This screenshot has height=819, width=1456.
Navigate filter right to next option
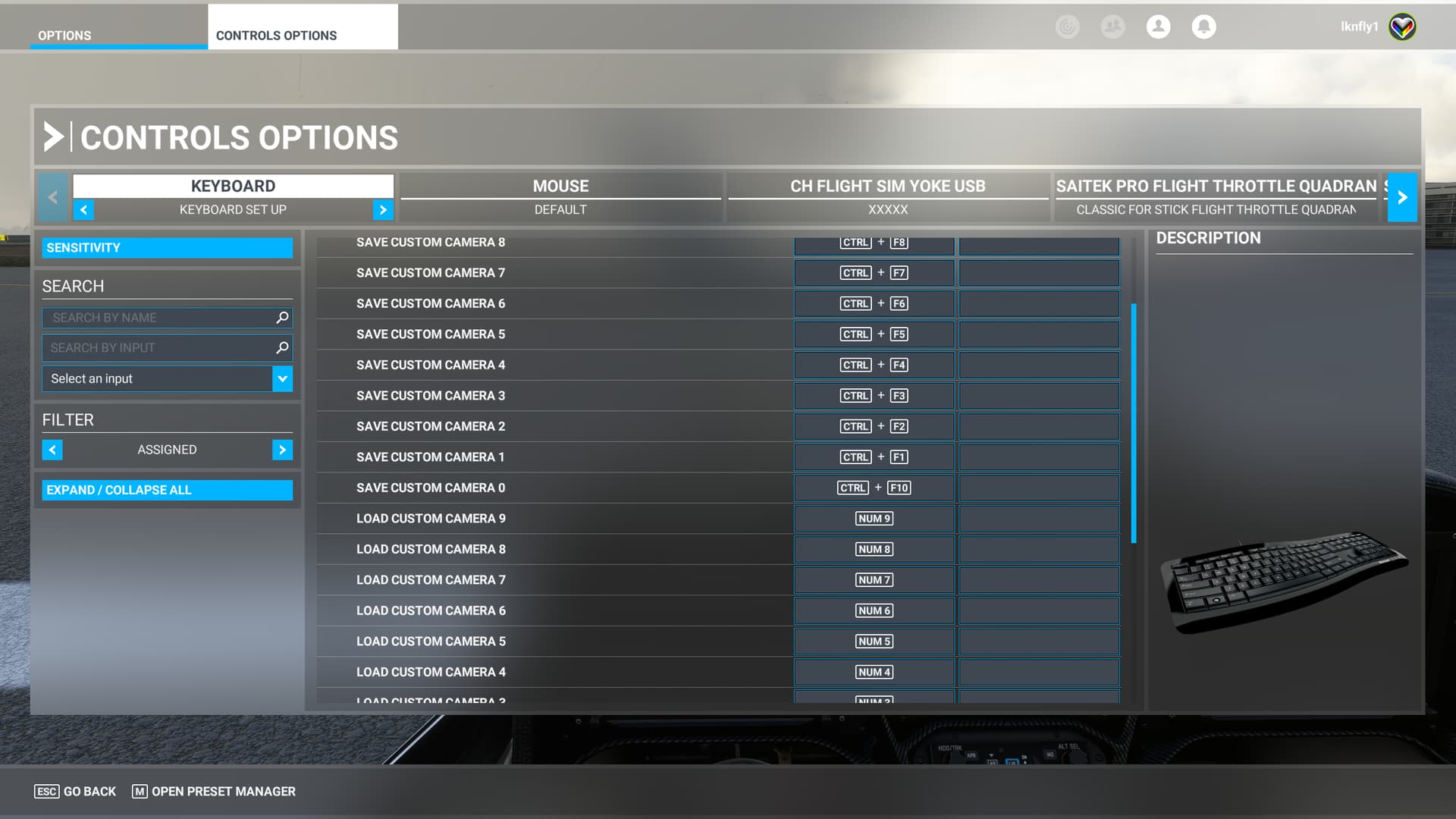point(283,449)
